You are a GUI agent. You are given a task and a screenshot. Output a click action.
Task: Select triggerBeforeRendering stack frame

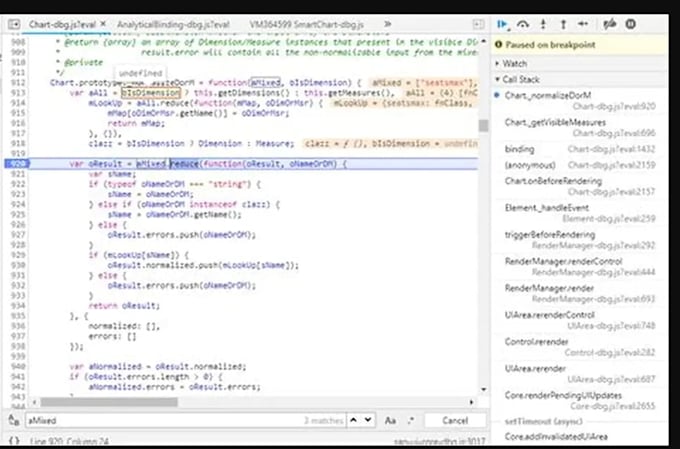pyautogui.click(x=580, y=240)
